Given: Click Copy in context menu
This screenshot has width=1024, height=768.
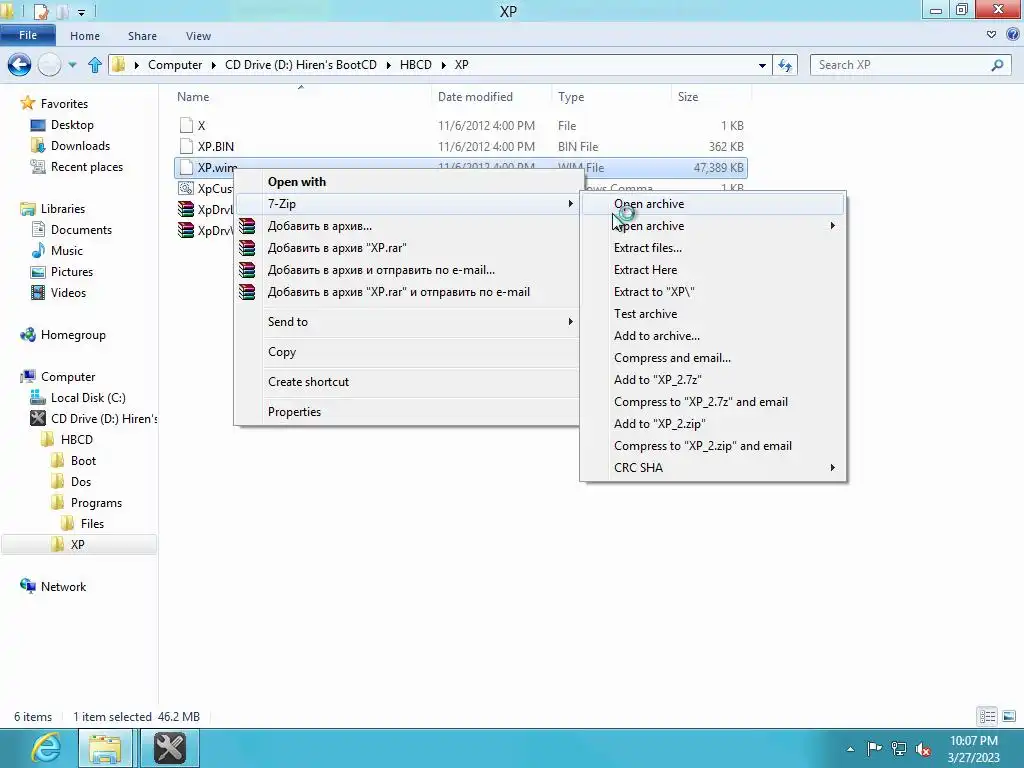Looking at the screenshot, I should coord(282,352).
